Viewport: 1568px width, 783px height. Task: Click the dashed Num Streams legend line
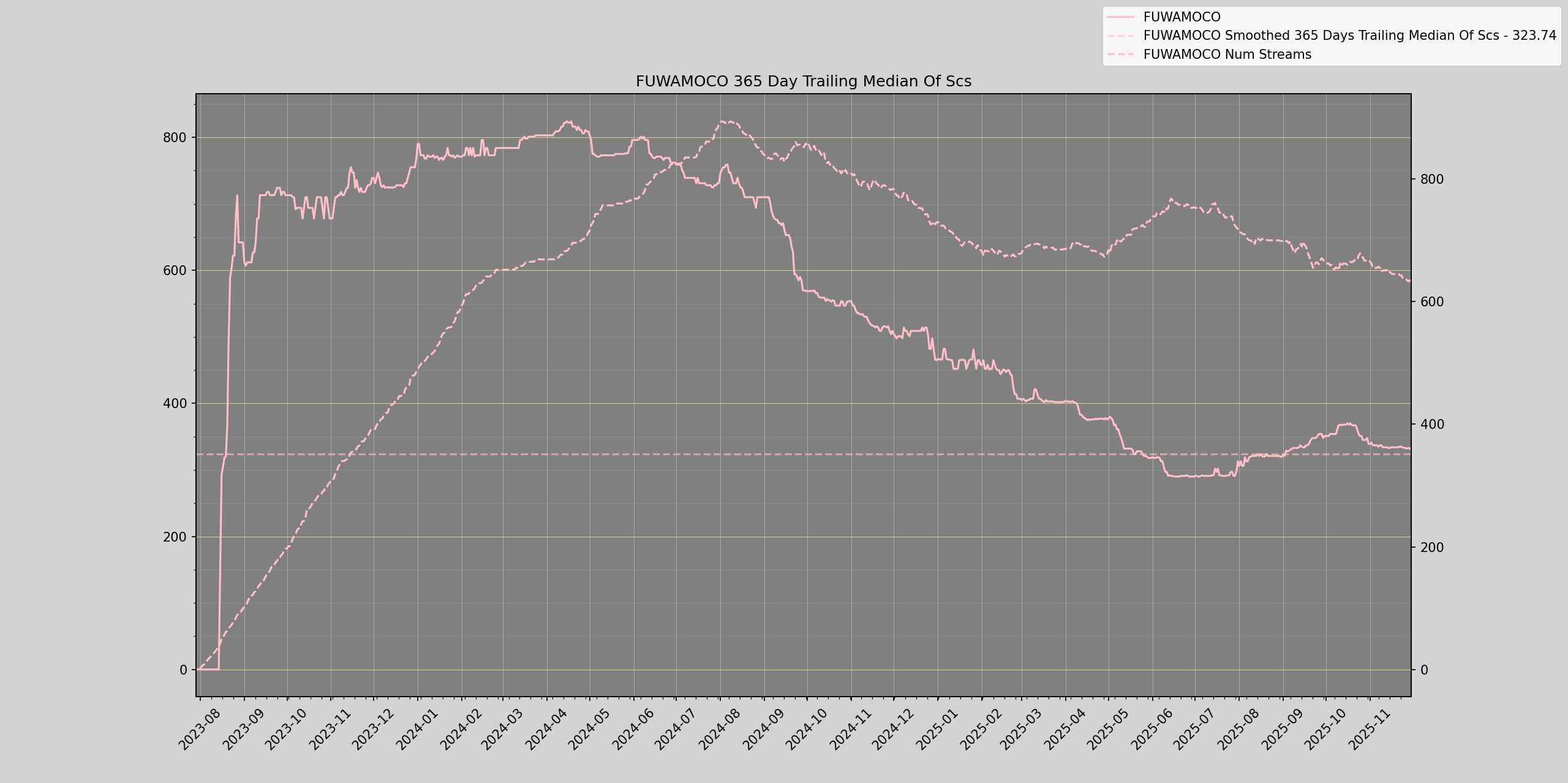click(1121, 55)
